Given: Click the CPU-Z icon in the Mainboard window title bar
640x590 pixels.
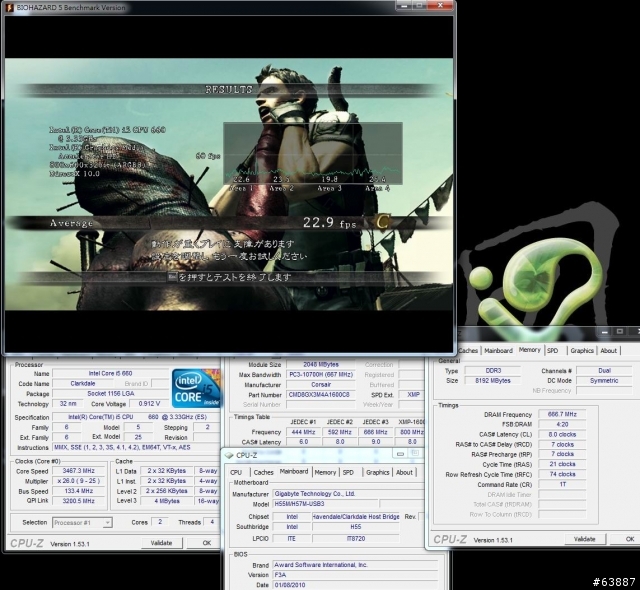Looking at the screenshot, I should click(230, 455).
